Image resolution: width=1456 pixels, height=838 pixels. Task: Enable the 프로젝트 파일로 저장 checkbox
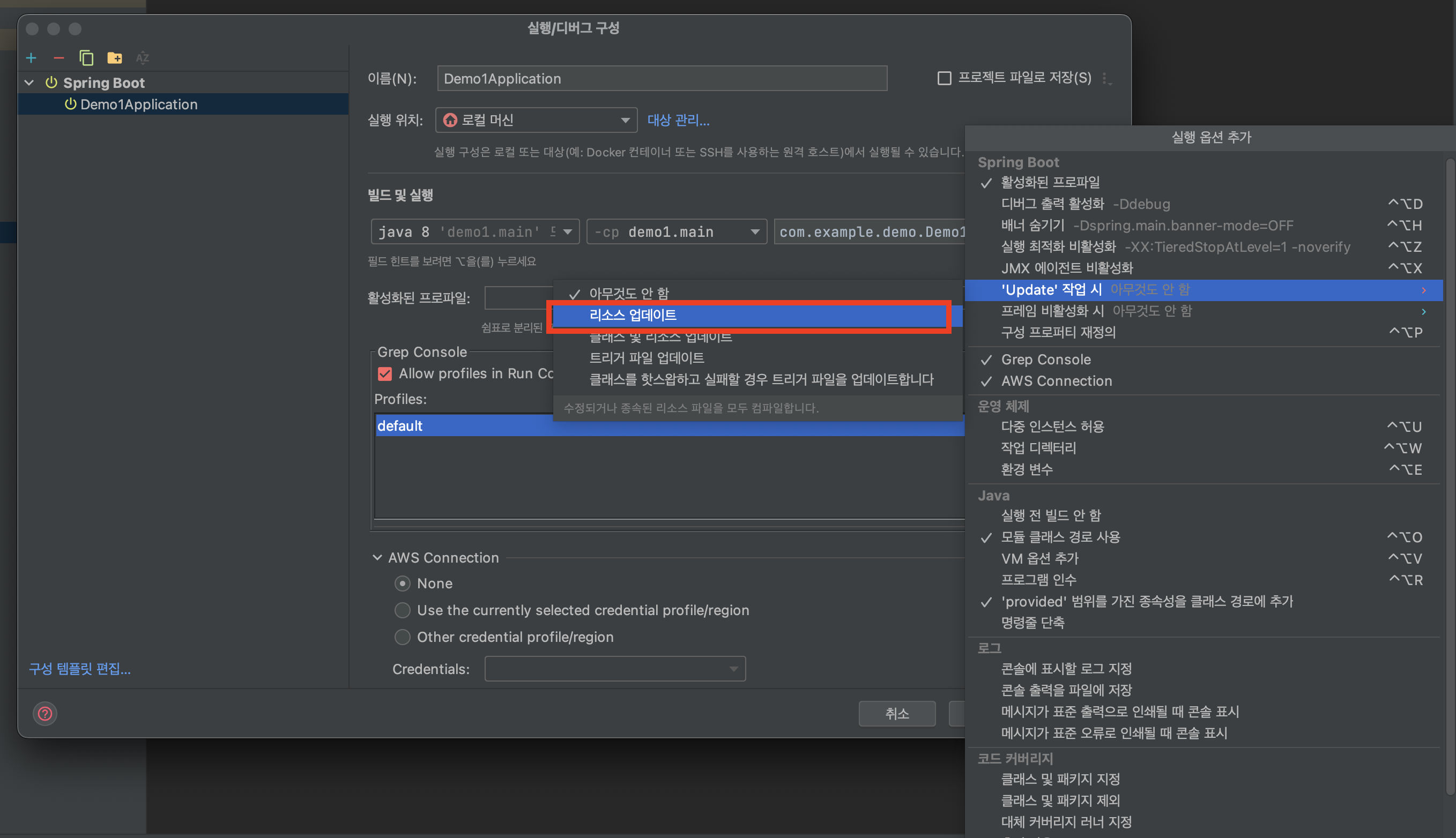tap(944, 78)
